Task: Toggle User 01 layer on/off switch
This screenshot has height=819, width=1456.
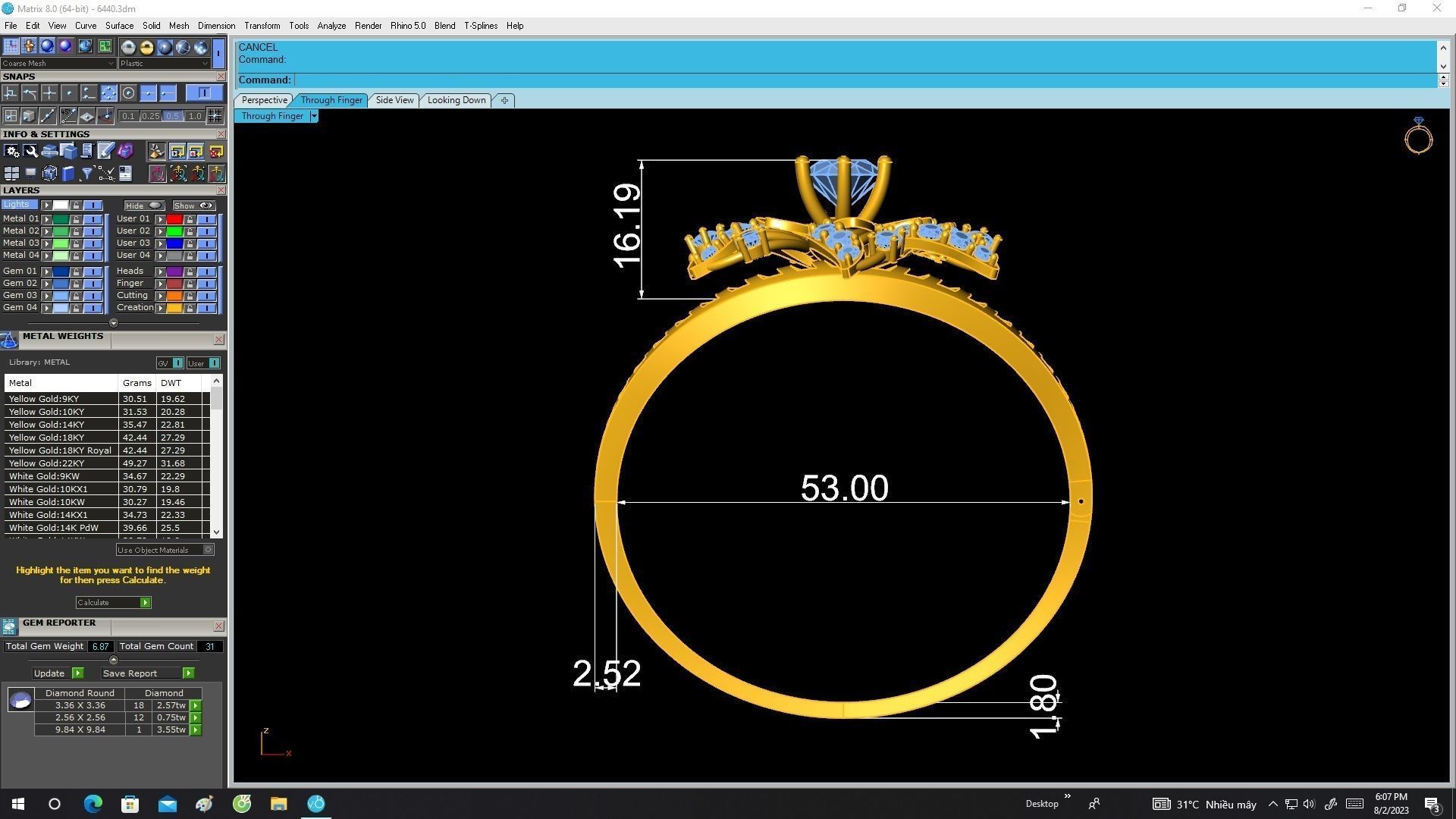Action: [x=206, y=219]
